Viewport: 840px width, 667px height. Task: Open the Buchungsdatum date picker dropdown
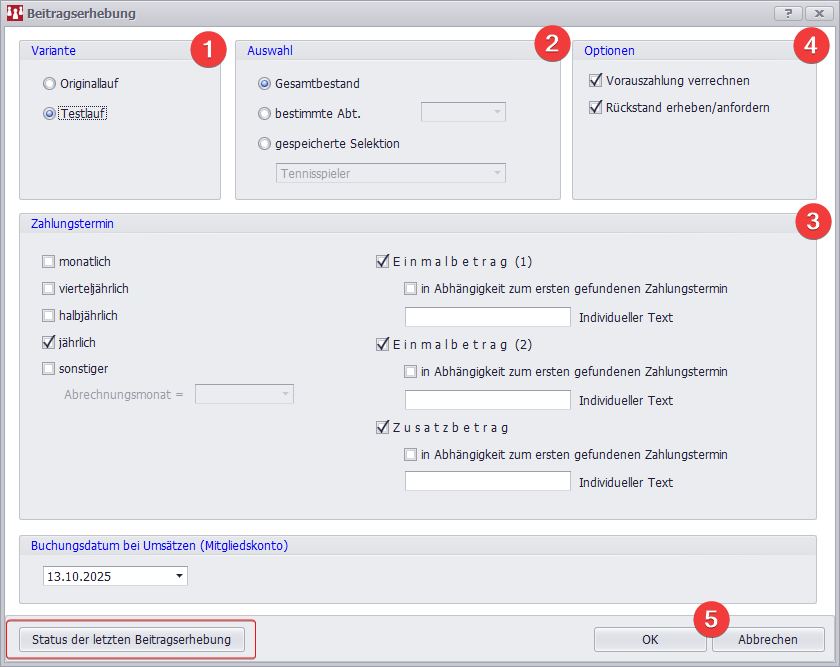179,576
